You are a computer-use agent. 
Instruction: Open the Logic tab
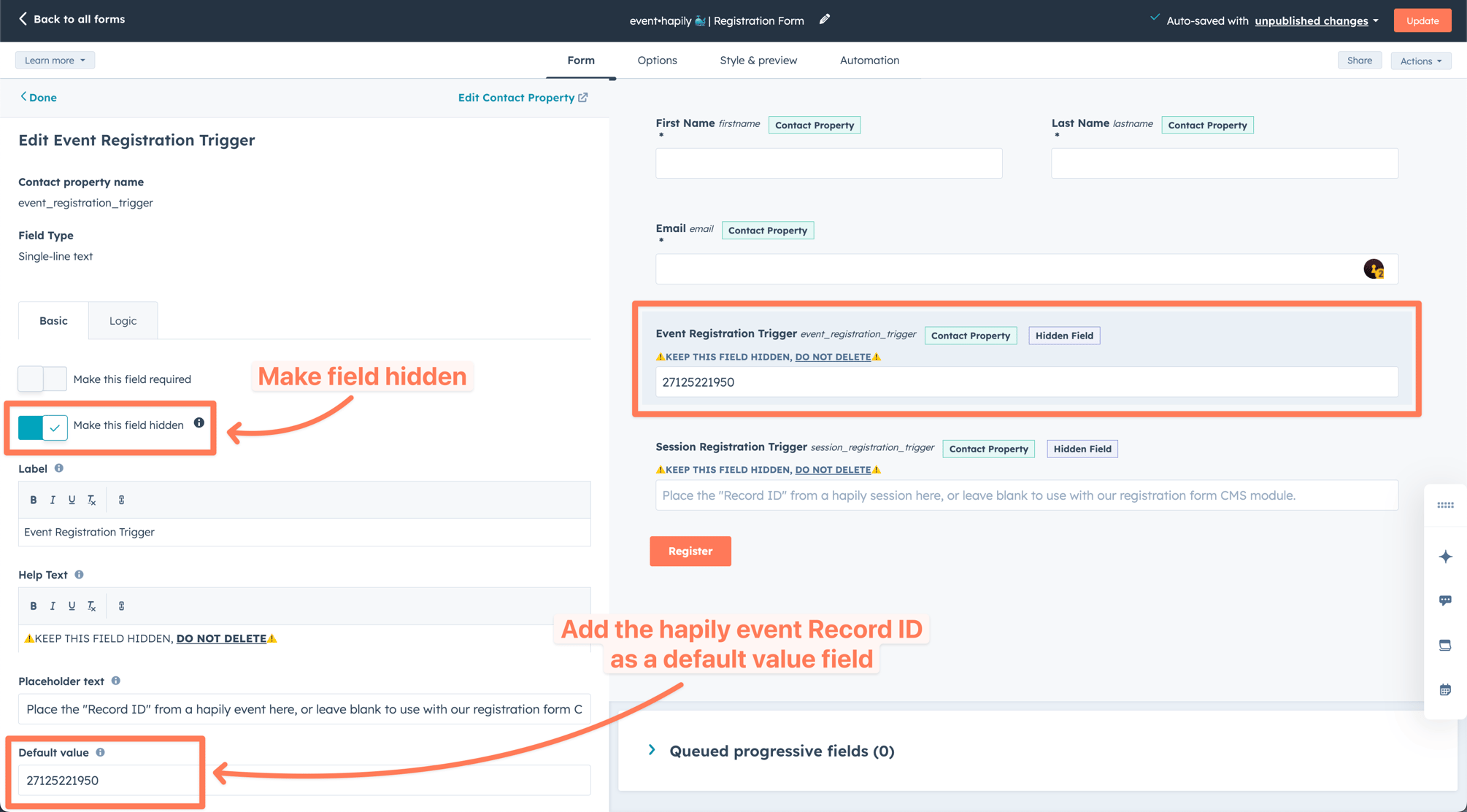click(123, 320)
